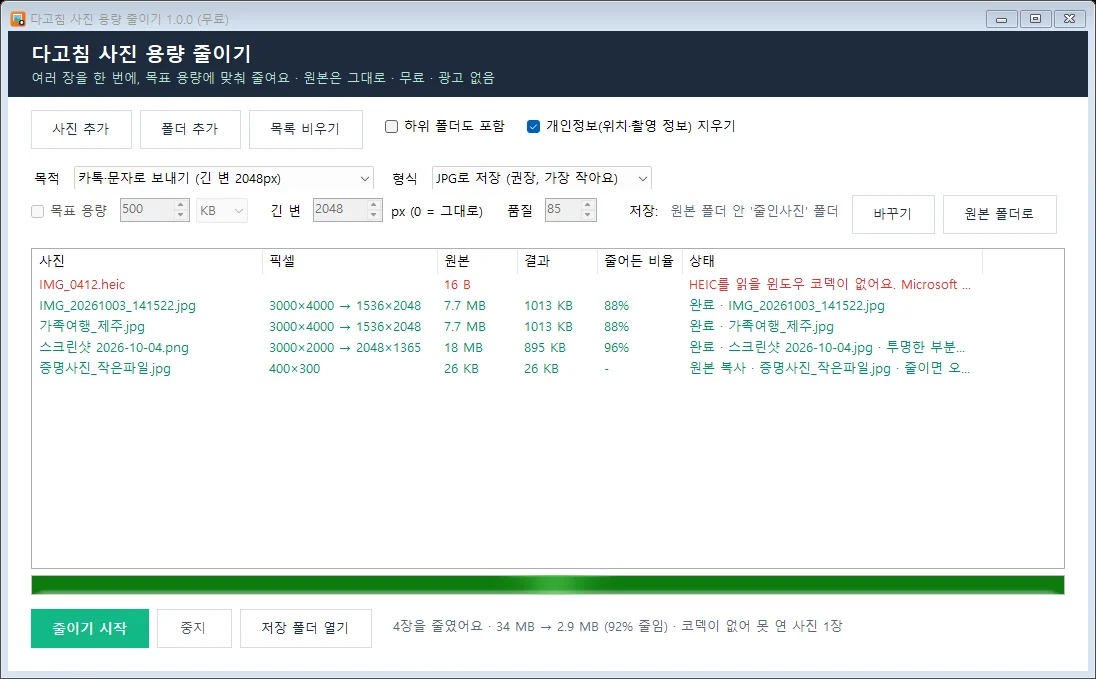Click the app icon in the title bar

pos(17,19)
